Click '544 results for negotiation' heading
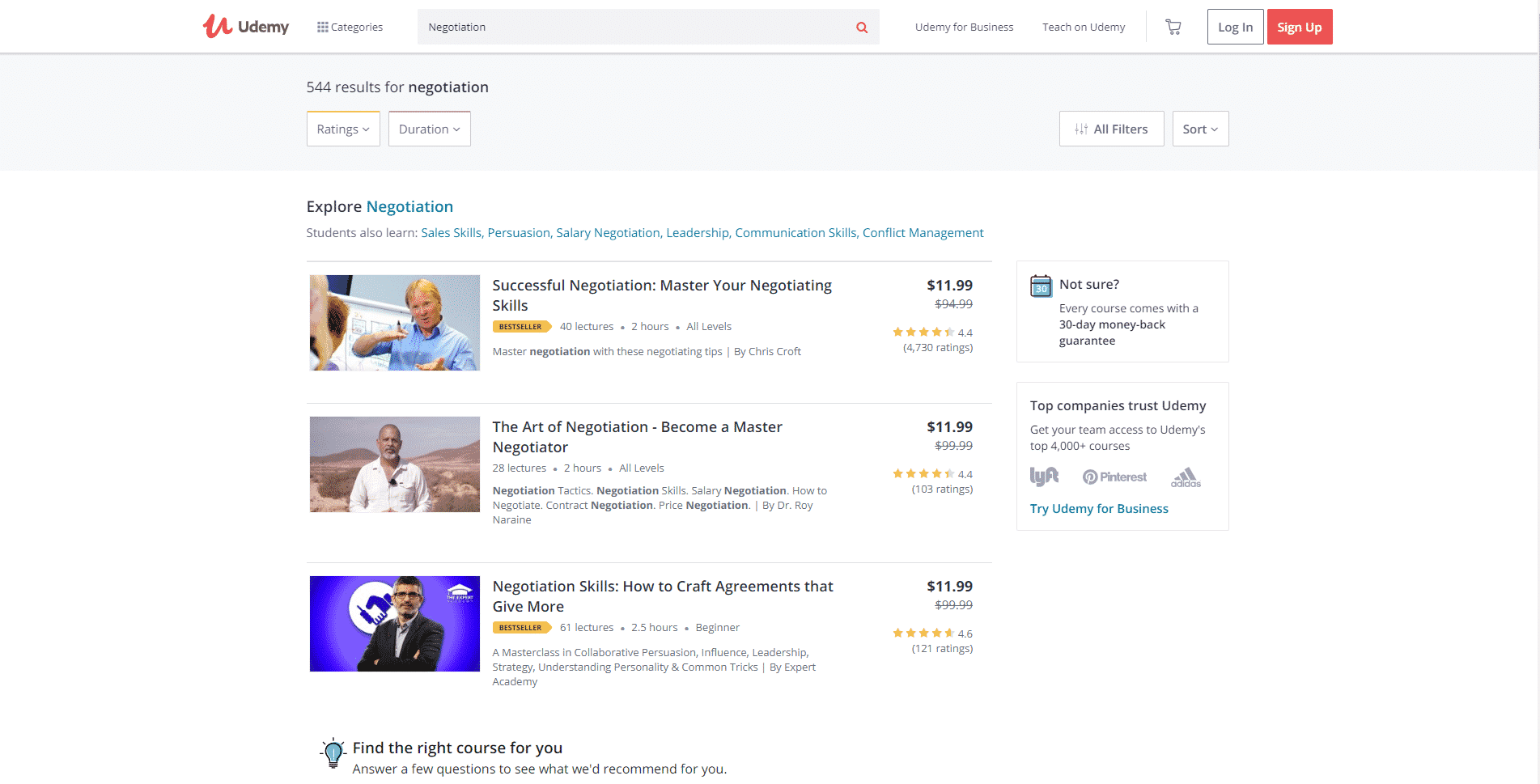The width and height of the screenshot is (1540, 784). coord(397,87)
